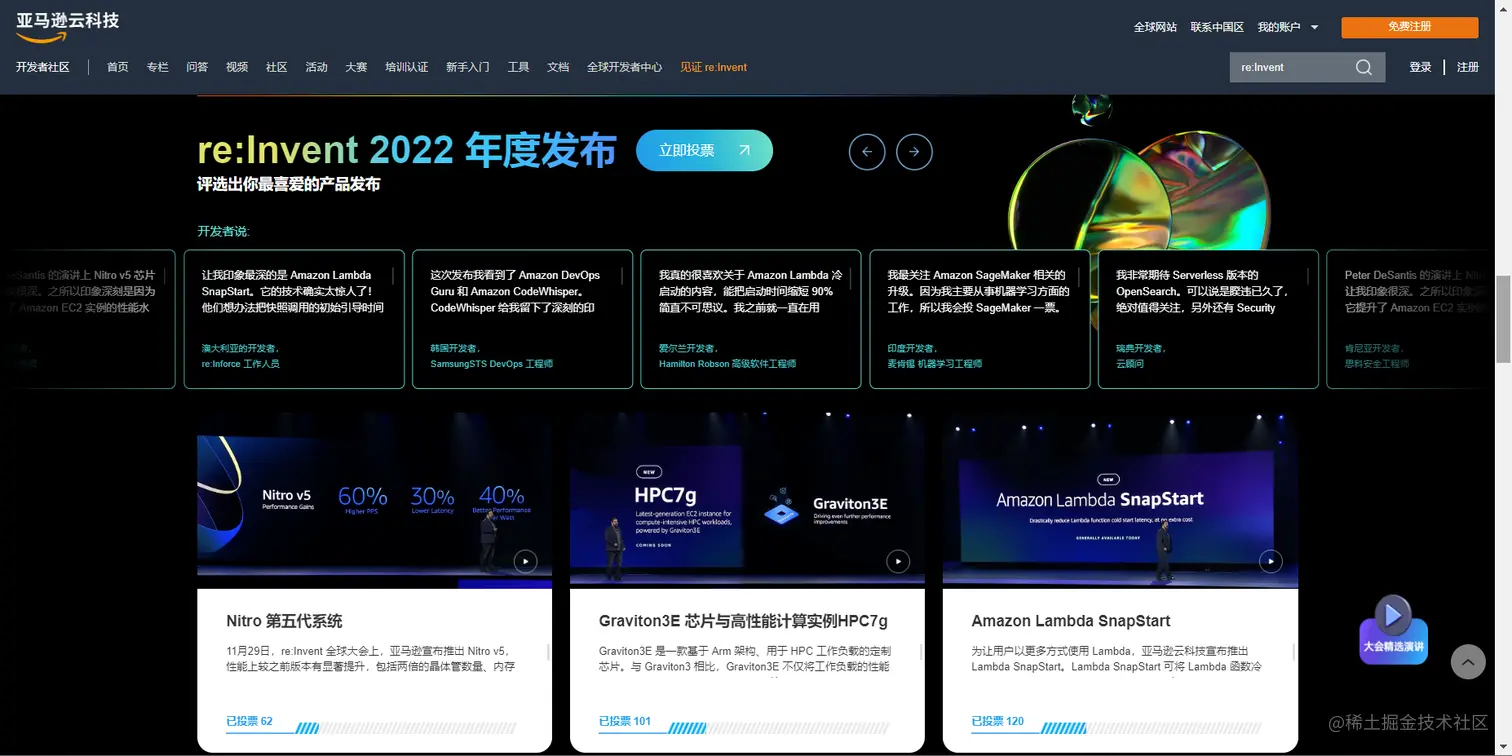1512x756 pixels.
Task: Select the 印度开发者 麦肯锡 quote card
Action: 980,319
